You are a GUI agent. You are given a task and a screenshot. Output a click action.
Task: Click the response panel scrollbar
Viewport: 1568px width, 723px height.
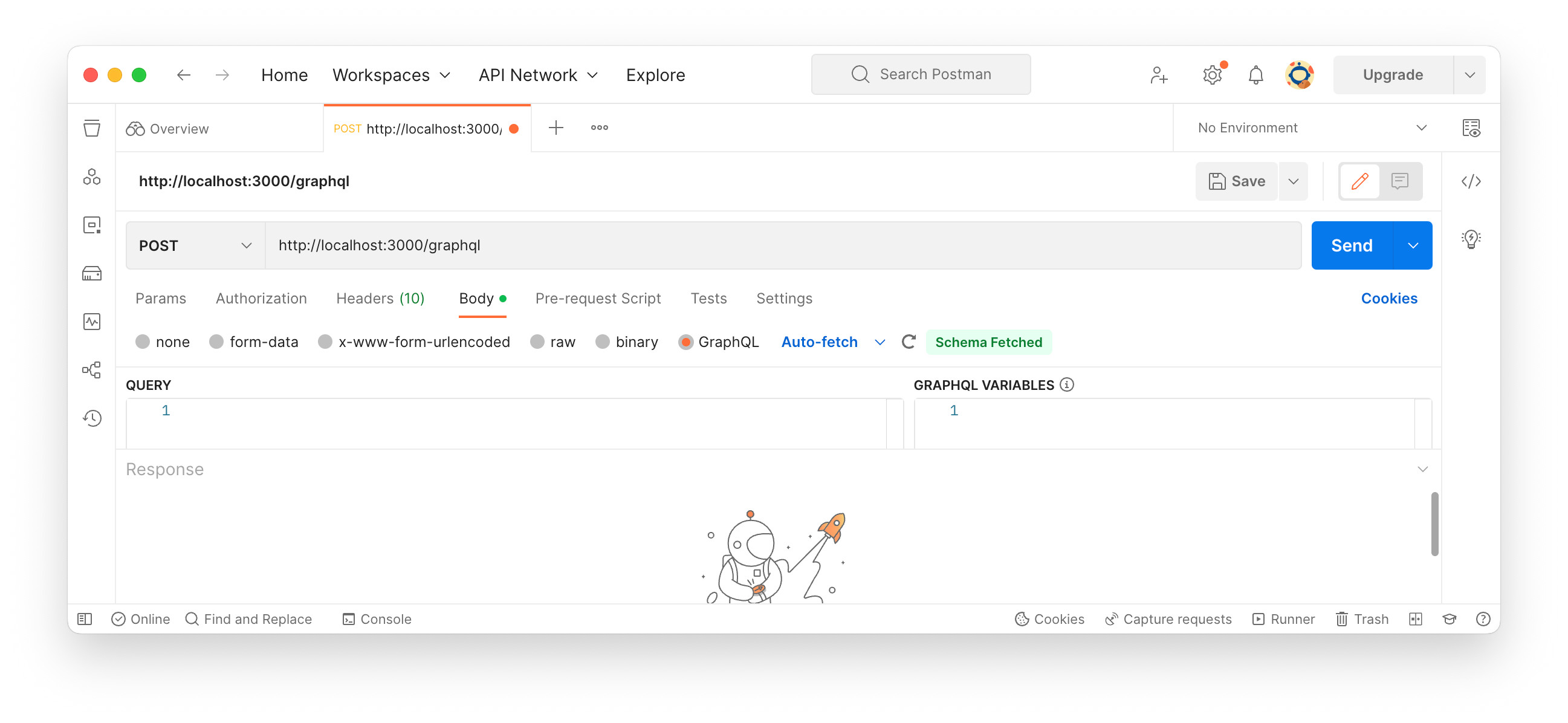coord(1434,524)
